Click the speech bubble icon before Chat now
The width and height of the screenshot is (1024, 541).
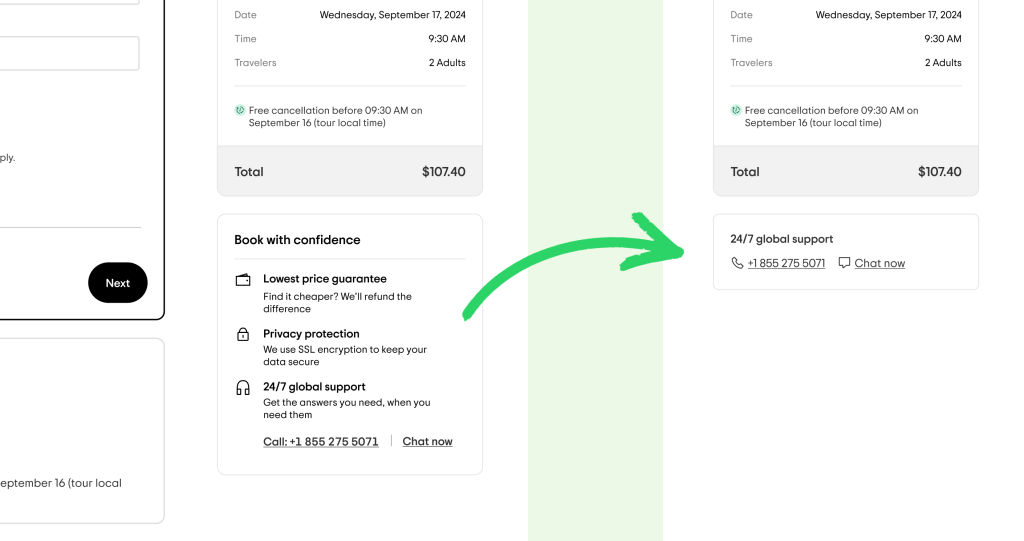click(844, 263)
